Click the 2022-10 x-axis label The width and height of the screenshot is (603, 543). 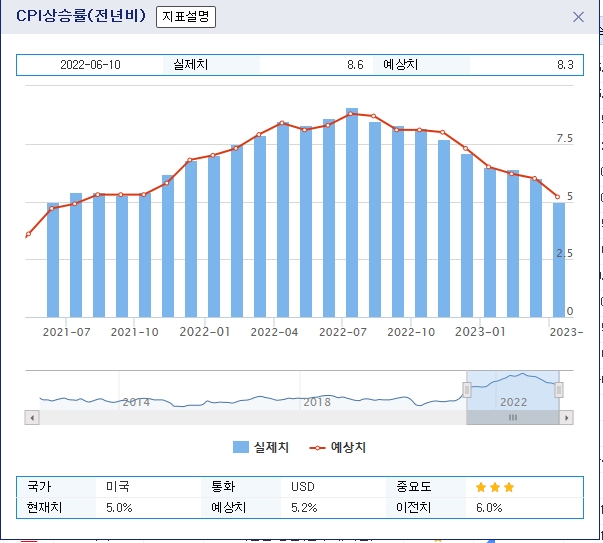[411, 332]
